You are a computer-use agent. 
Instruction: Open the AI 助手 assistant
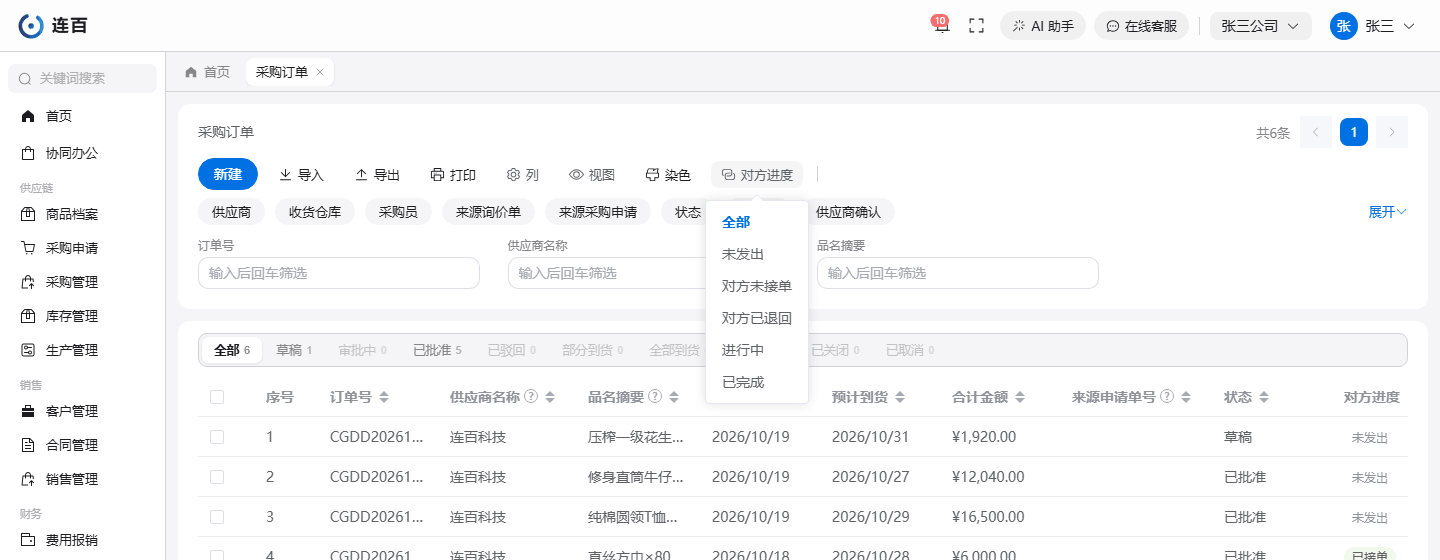pos(1043,26)
